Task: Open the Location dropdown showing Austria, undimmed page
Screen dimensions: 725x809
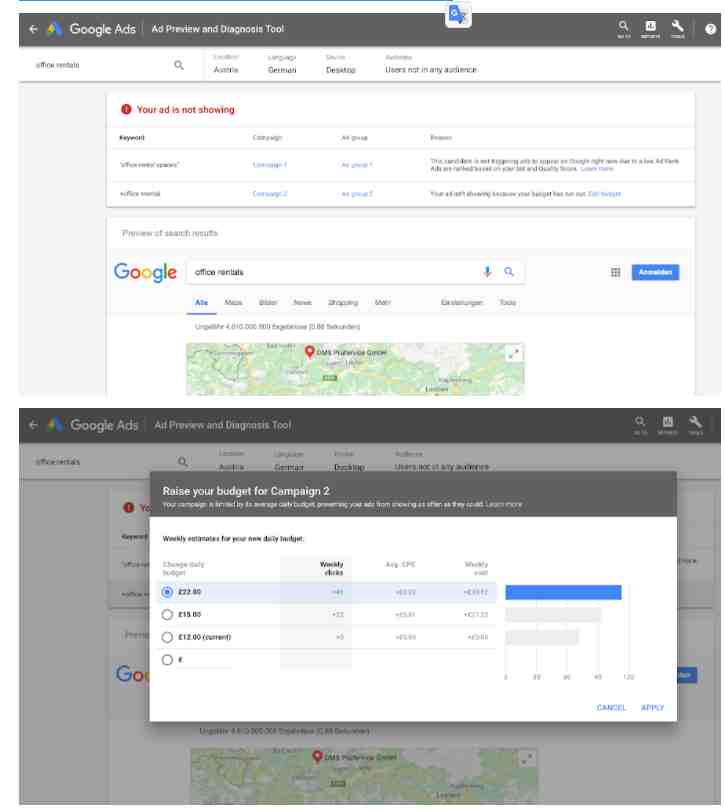Action: 226,64
